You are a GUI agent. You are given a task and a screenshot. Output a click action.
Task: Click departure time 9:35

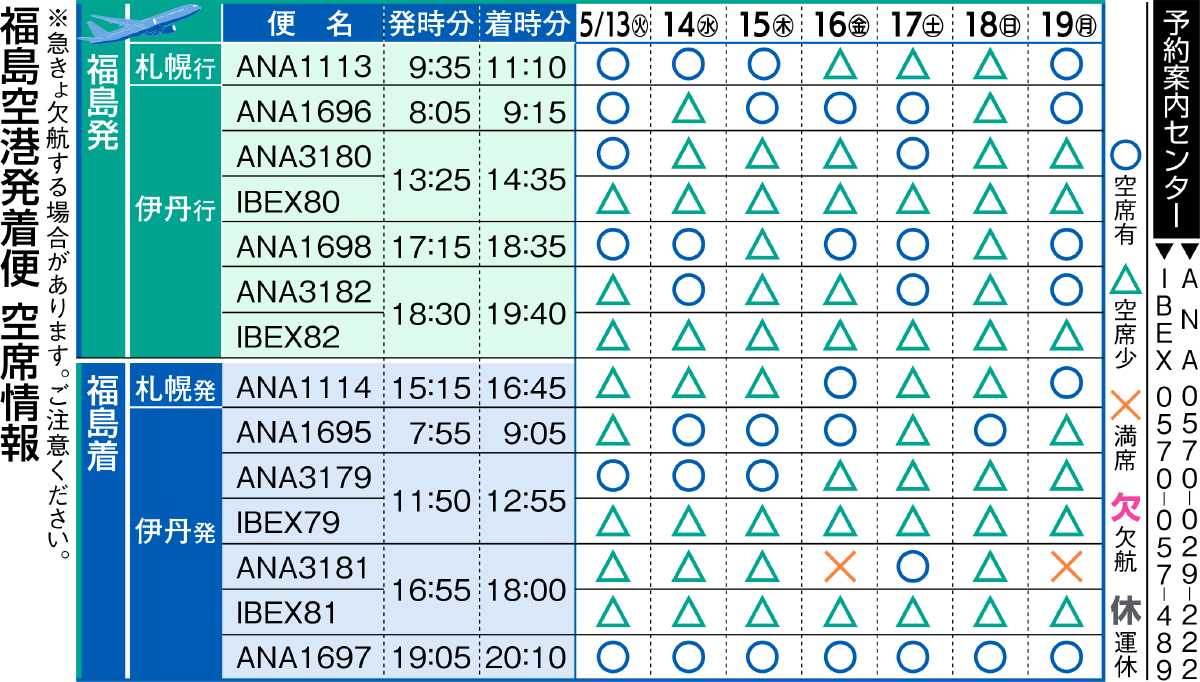[440, 67]
